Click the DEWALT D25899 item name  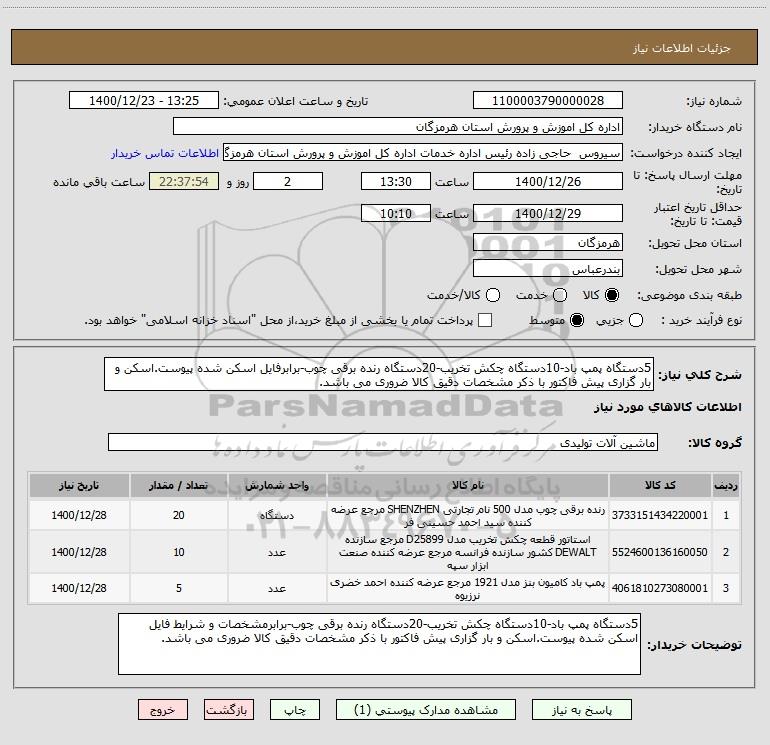coord(468,552)
